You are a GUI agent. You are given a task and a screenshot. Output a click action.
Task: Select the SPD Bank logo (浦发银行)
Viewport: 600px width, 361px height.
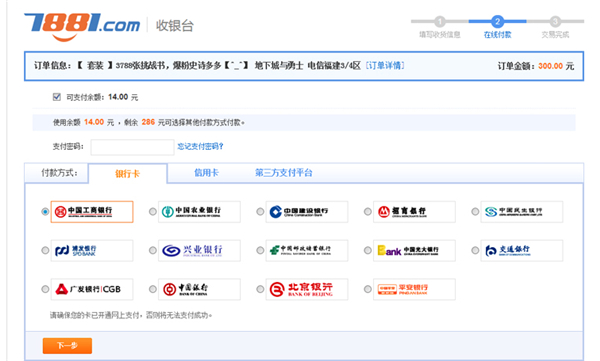(92, 250)
